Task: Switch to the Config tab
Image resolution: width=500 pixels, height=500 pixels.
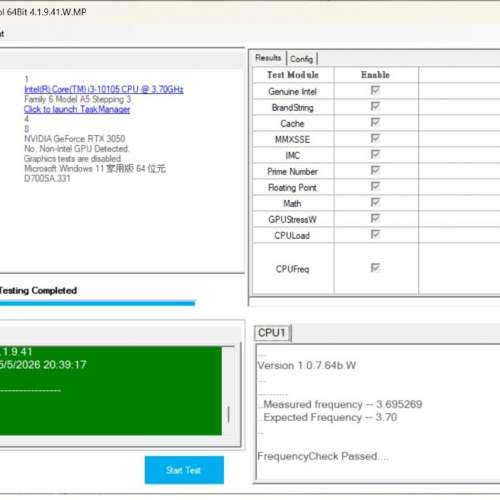Action: click(x=301, y=59)
